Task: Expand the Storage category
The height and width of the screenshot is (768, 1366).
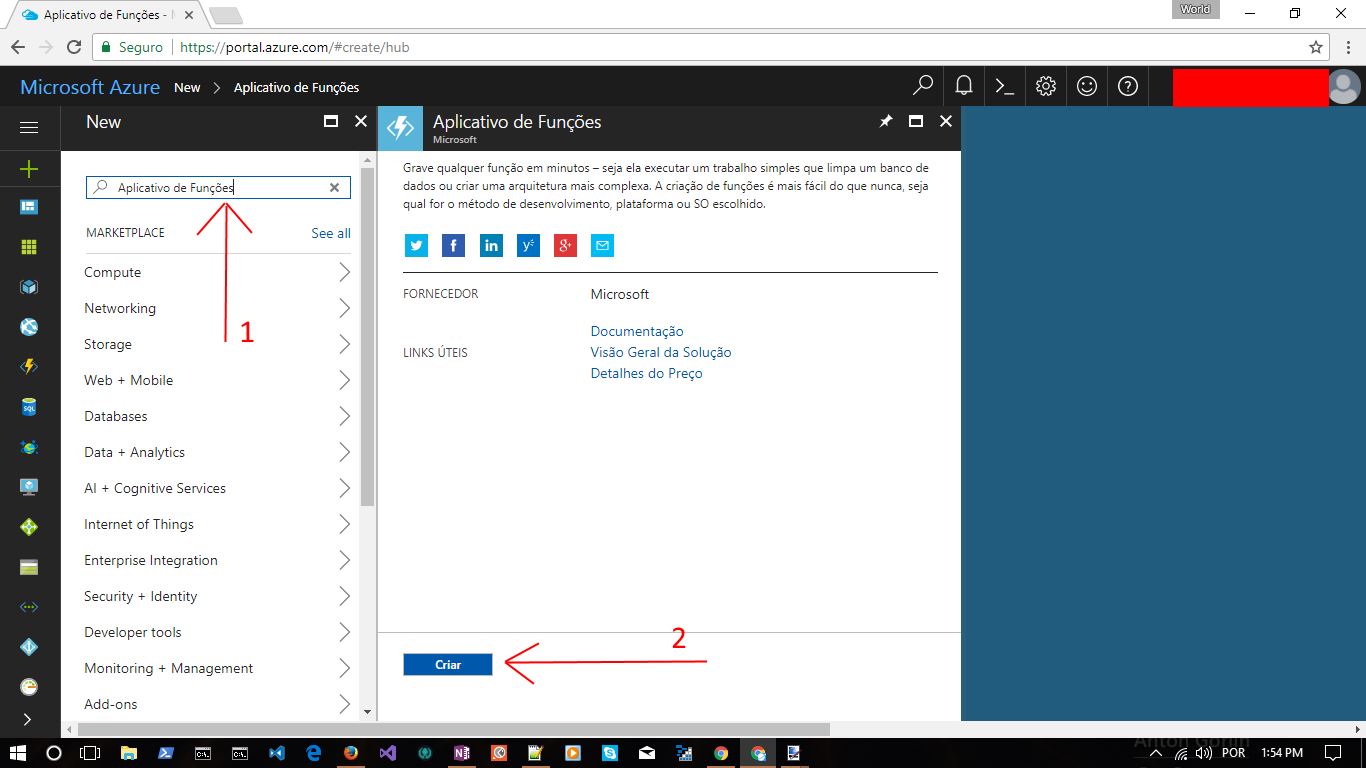Action: (x=217, y=344)
